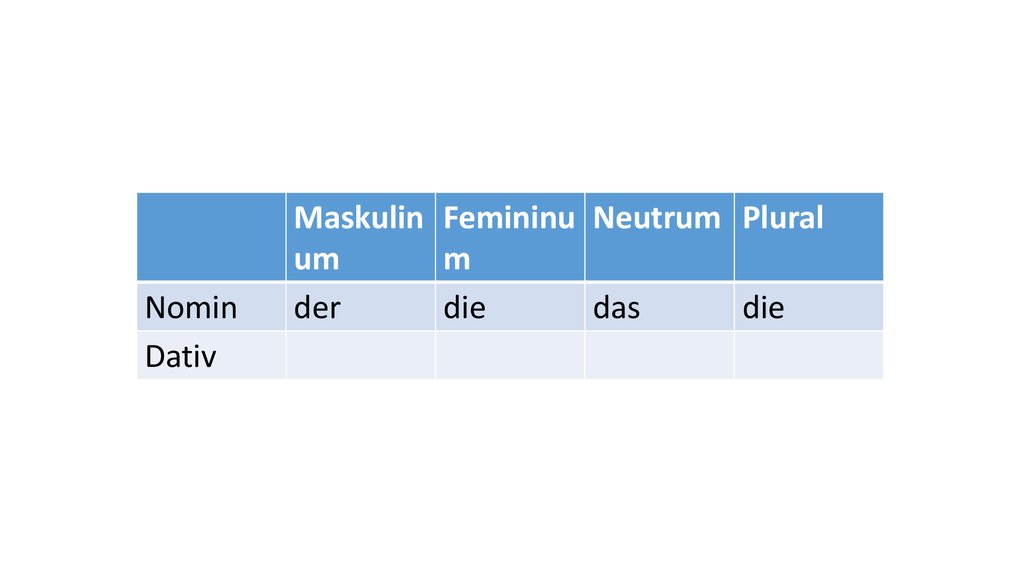Click the border between Neutrum and Plural headers
This screenshot has width=1024, height=574.
tap(734, 237)
